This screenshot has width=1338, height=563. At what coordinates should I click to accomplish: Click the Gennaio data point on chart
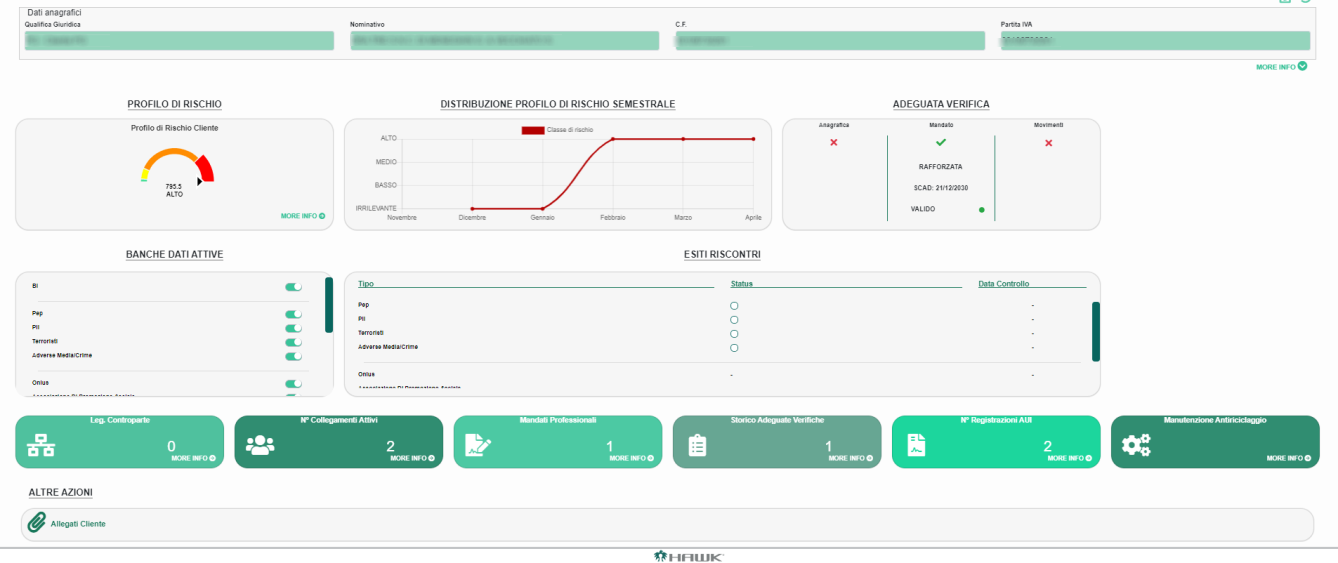click(x=542, y=208)
